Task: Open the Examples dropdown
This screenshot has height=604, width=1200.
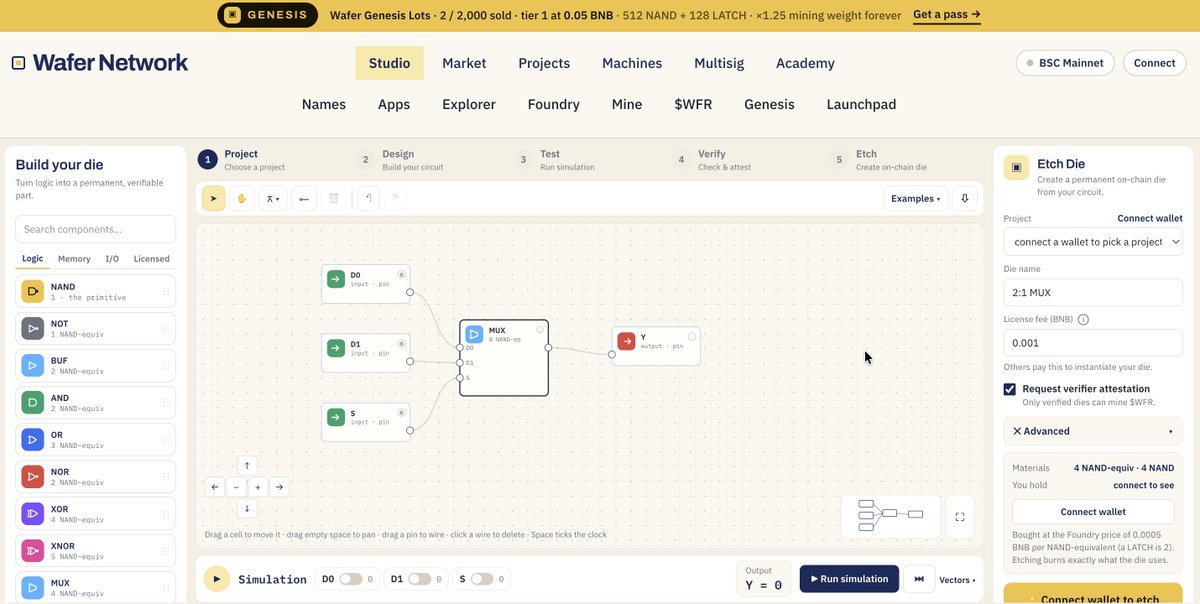Action: [915, 198]
